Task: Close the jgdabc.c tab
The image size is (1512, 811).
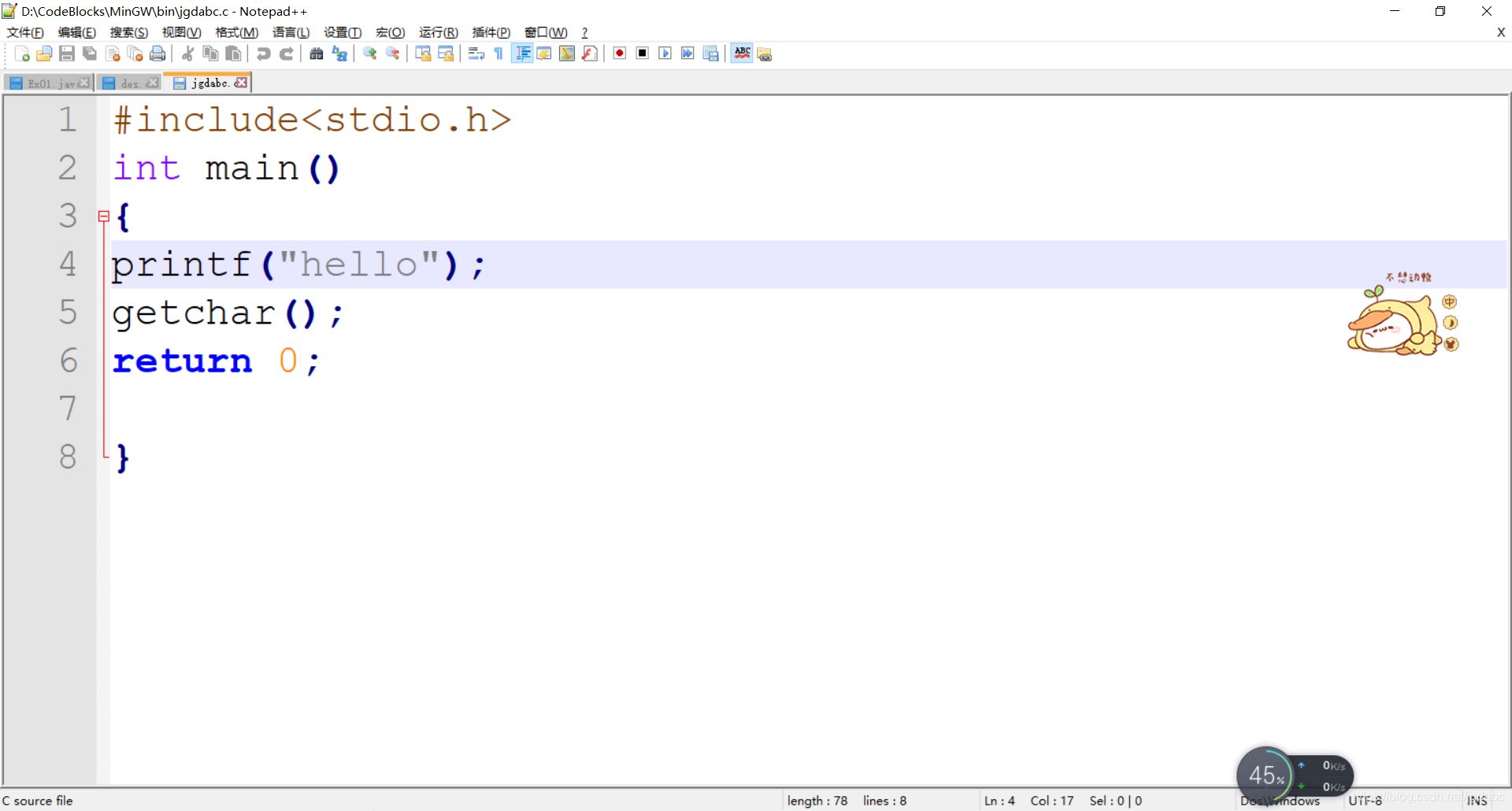Action: [x=241, y=82]
